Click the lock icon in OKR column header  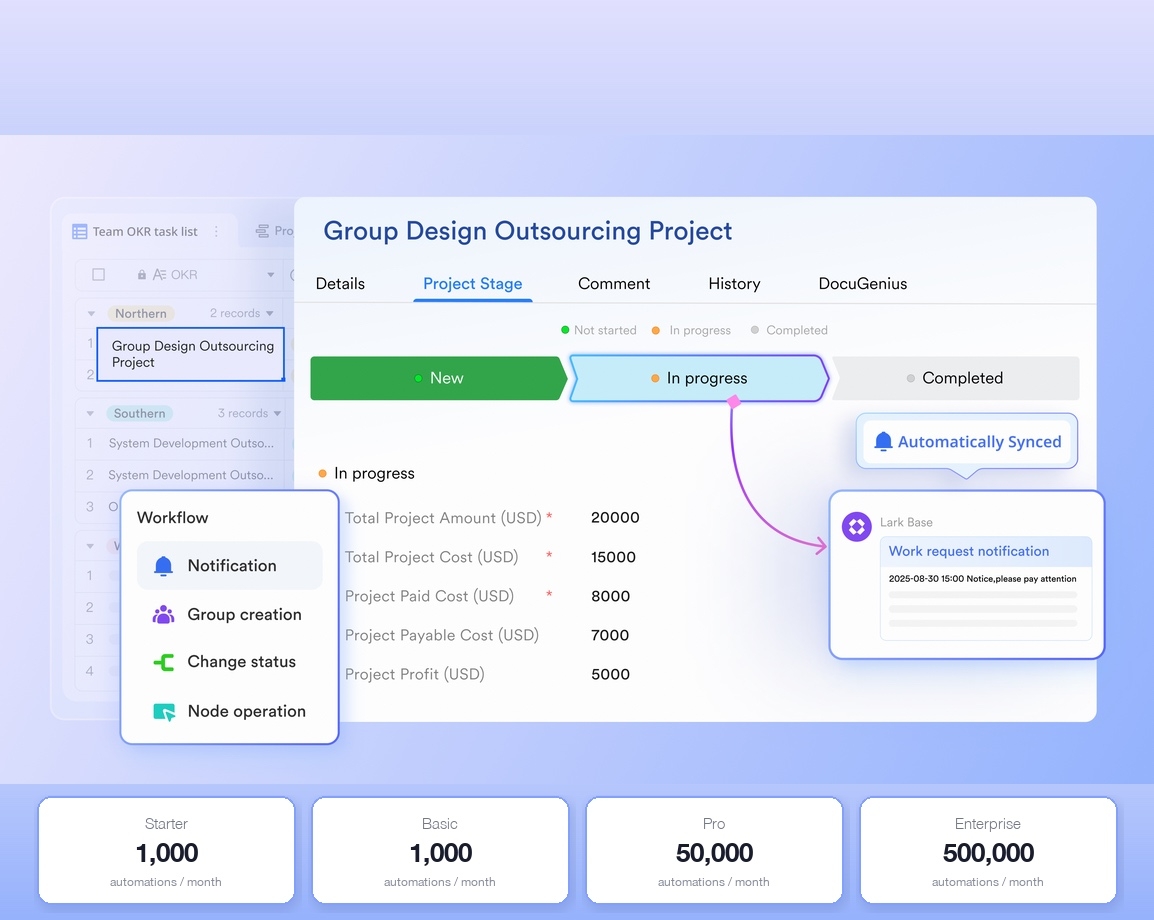point(141,275)
